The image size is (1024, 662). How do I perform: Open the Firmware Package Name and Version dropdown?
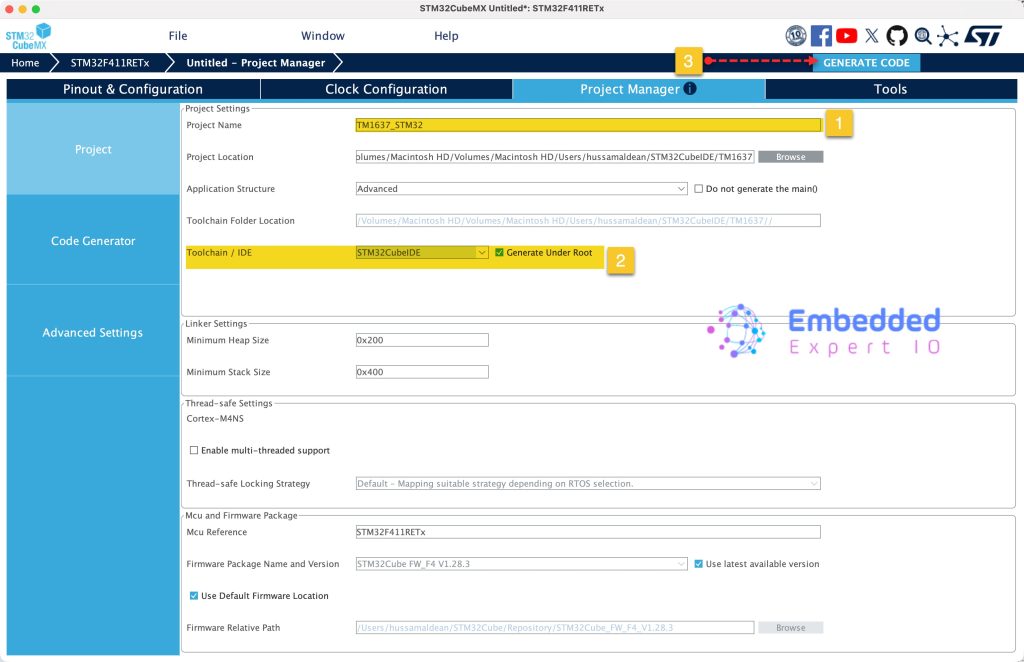[521, 564]
